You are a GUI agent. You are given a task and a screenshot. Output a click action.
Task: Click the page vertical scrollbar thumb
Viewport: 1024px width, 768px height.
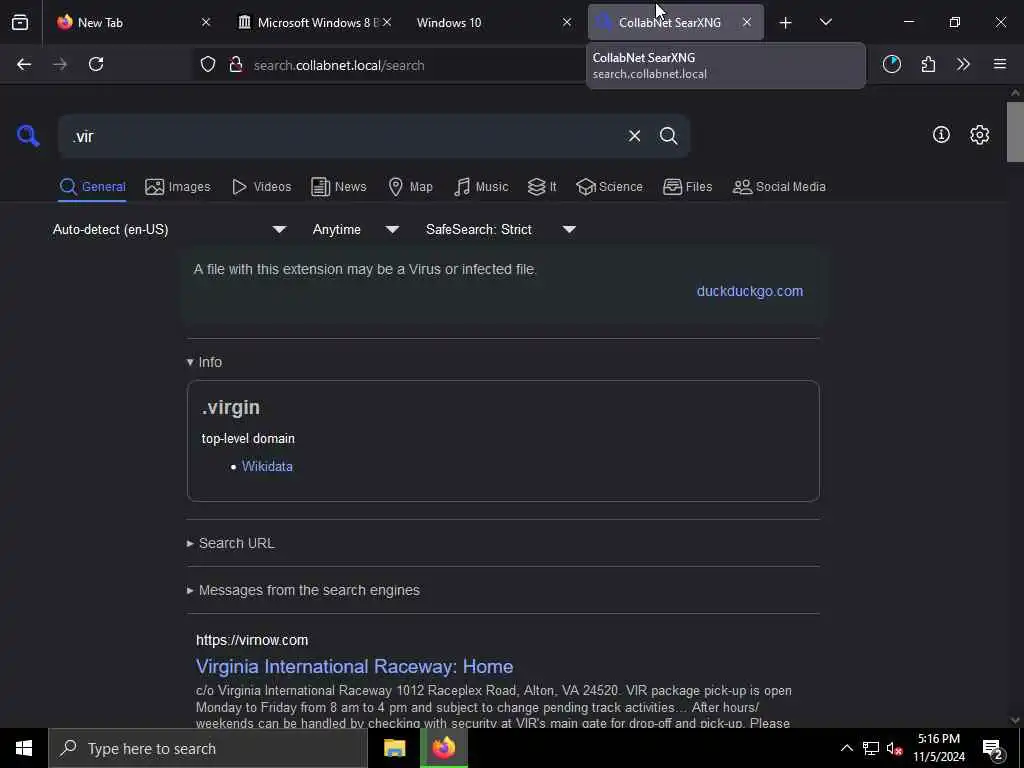point(1015,132)
